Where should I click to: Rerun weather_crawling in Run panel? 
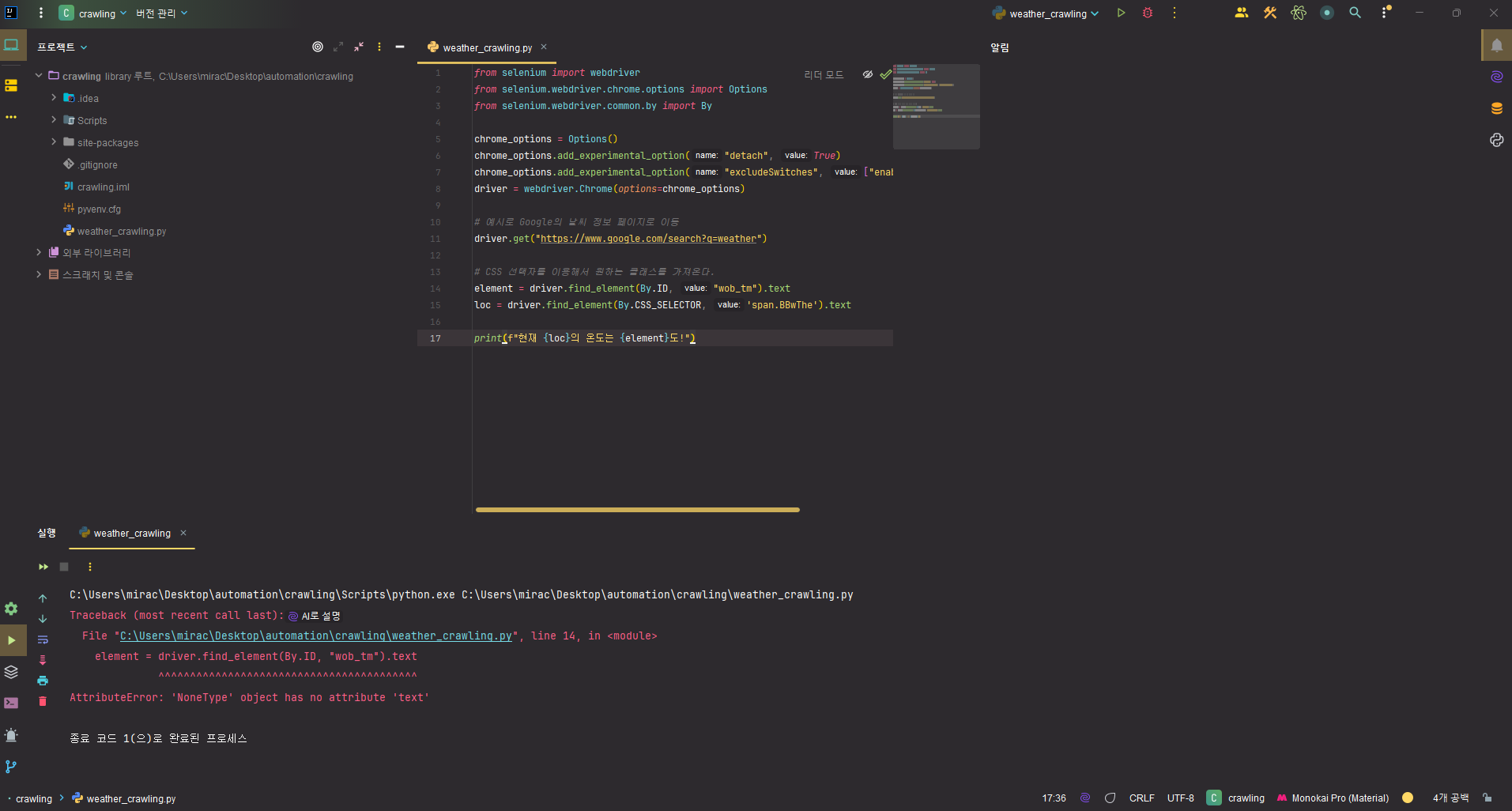(43, 567)
